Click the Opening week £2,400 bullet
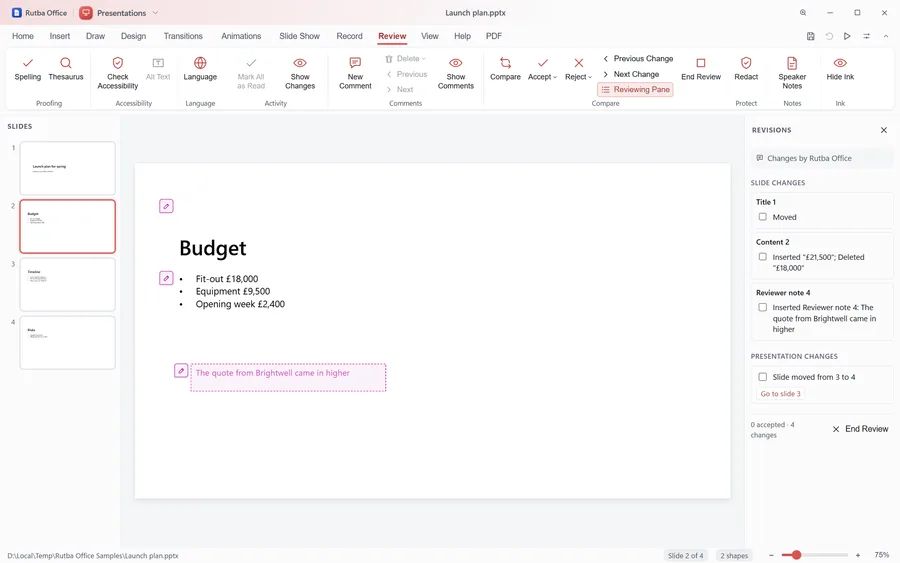The width and height of the screenshot is (900, 563). 240,304
